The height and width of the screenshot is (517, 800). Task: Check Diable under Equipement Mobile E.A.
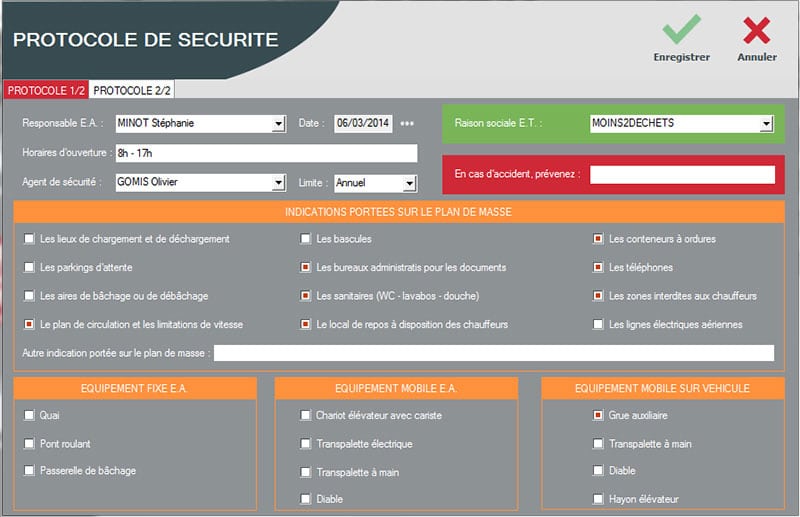pos(306,499)
